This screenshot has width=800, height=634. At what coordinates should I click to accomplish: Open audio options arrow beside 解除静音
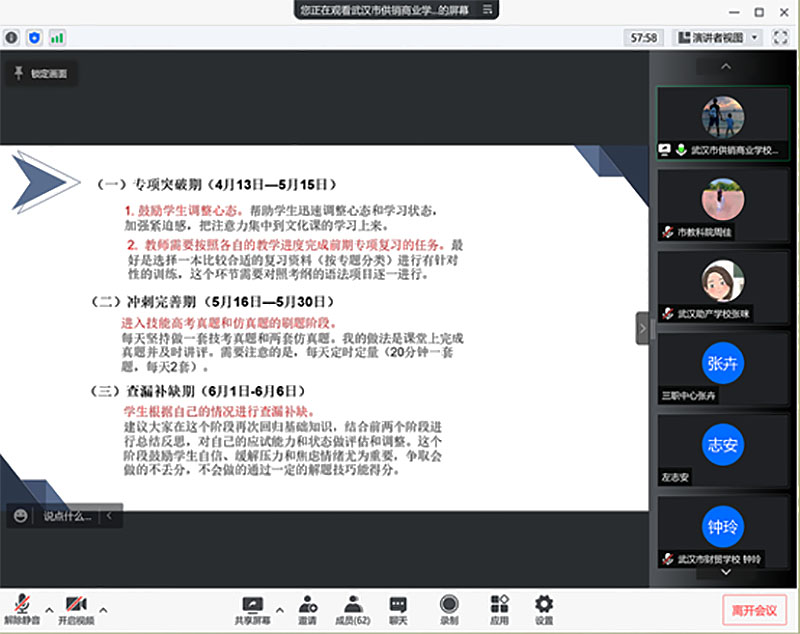[x=49, y=608]
